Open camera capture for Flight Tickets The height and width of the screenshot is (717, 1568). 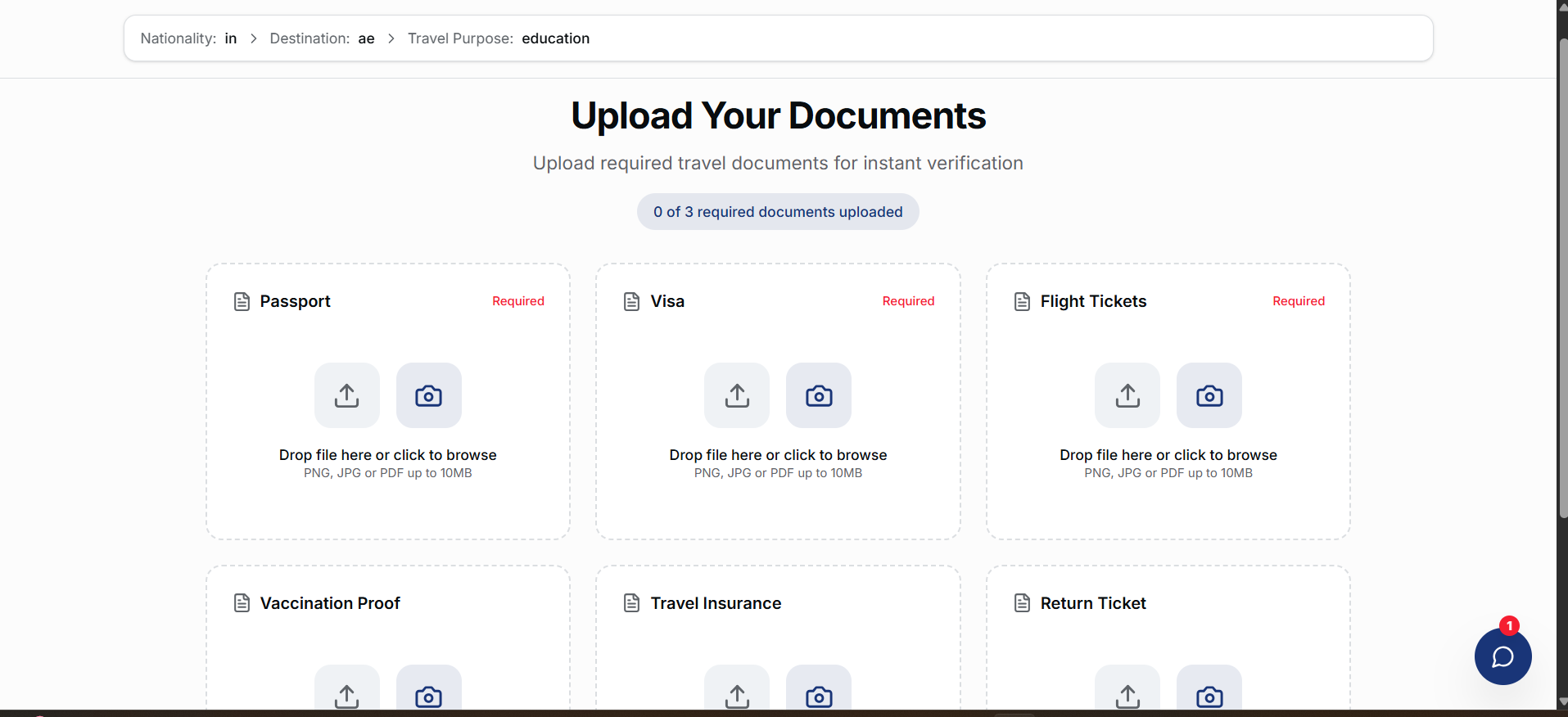[1209, 395]
